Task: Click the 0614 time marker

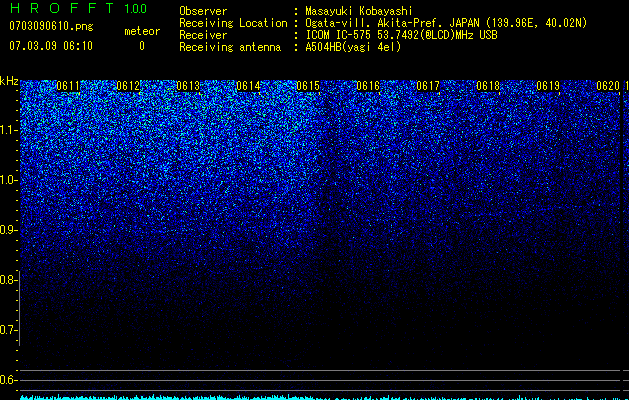Action: coord(248,86)
